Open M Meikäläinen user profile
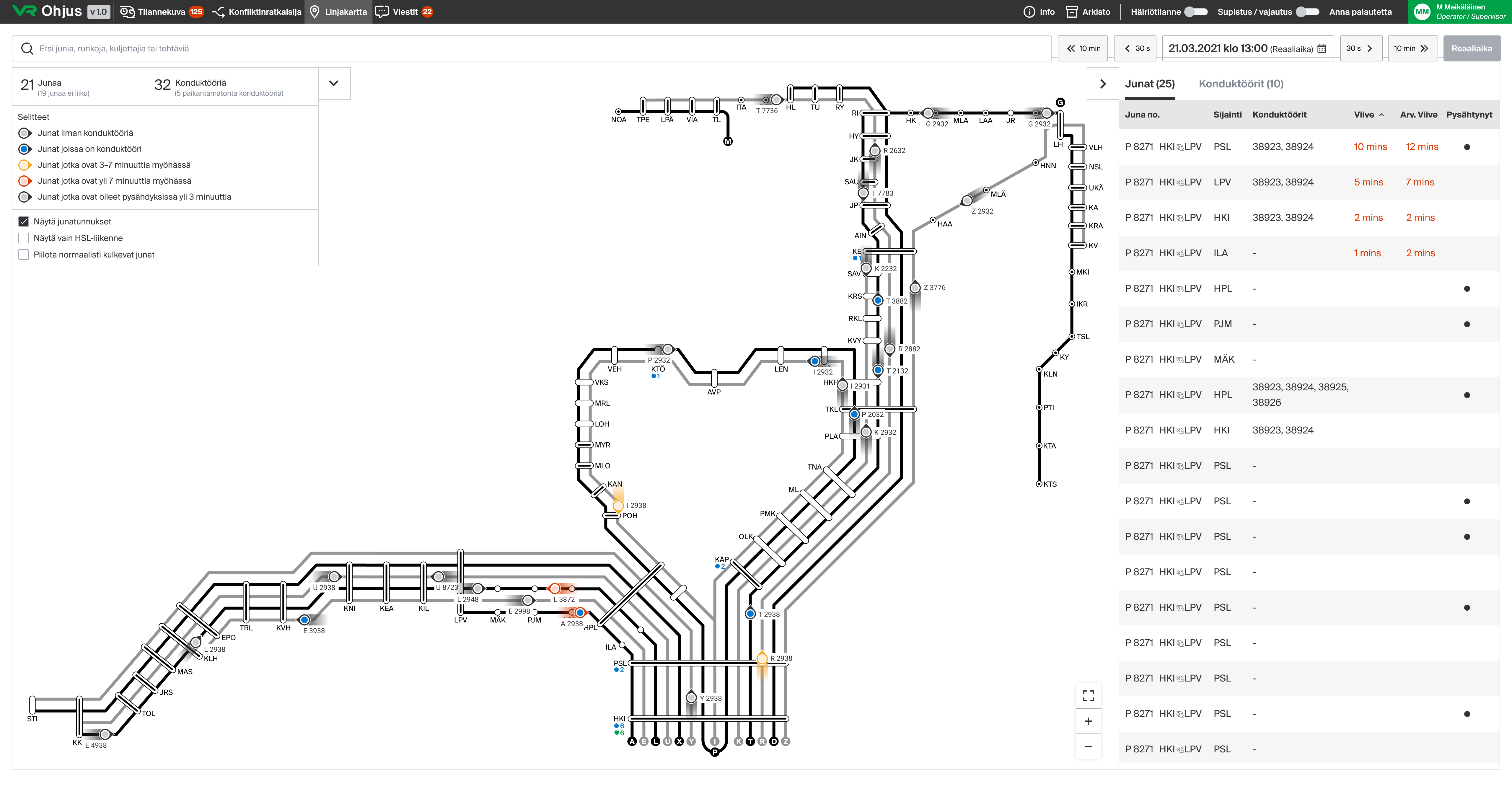Viewport: 1512px width, 789px height. [1460, 12]
